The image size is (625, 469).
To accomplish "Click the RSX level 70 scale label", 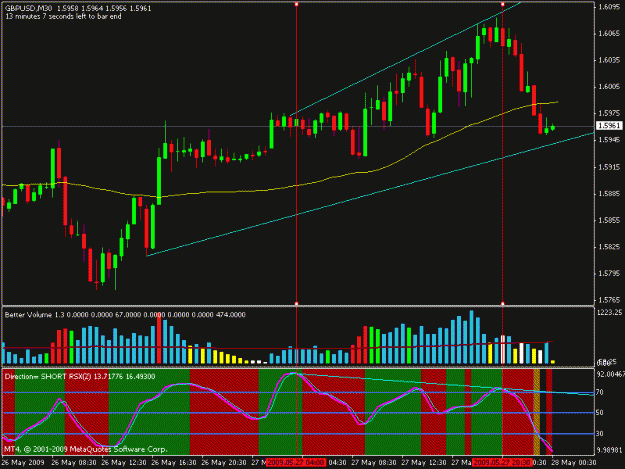I will [599, 392].
